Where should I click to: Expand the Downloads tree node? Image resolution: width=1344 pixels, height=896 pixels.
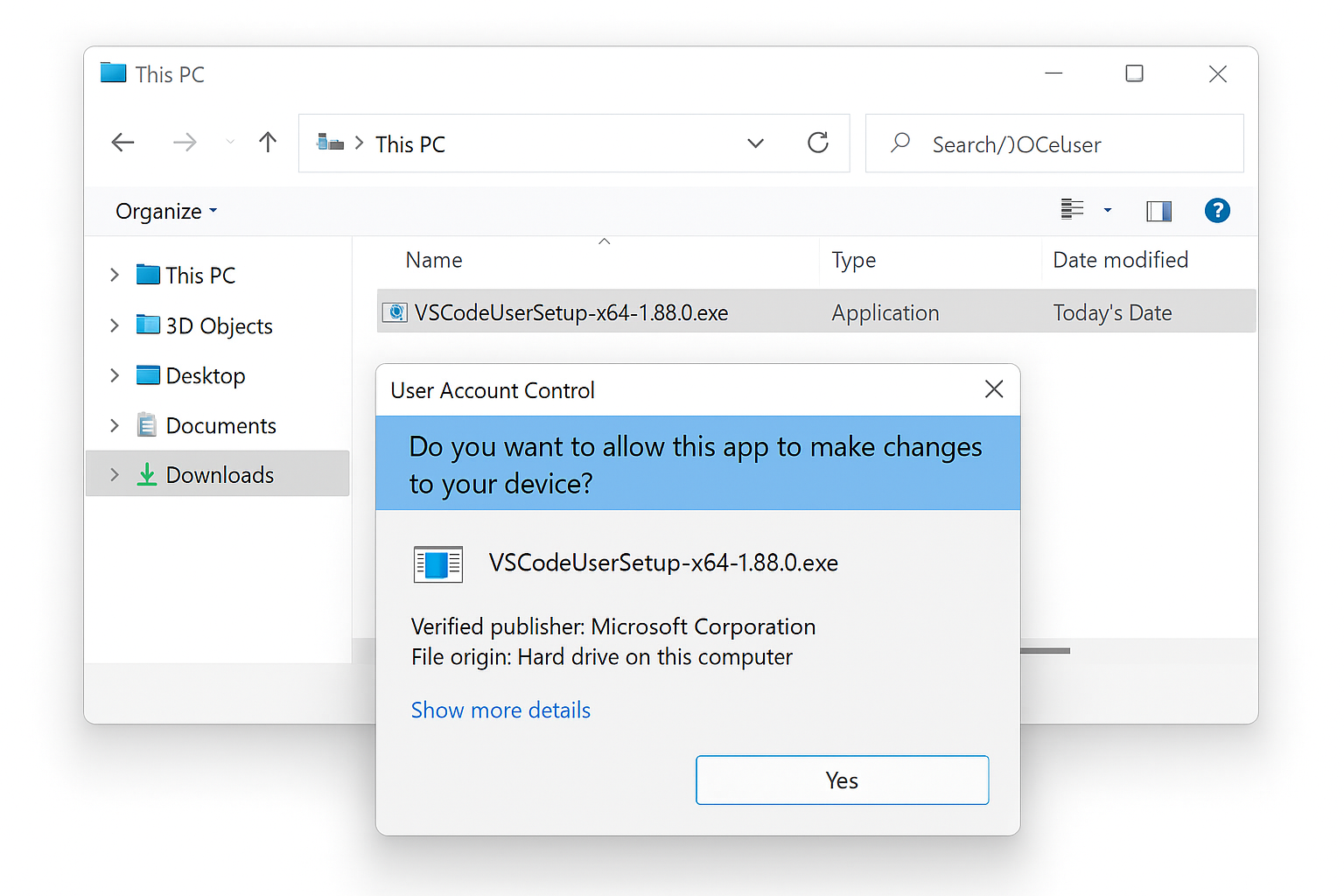click(x=115, y=474)
